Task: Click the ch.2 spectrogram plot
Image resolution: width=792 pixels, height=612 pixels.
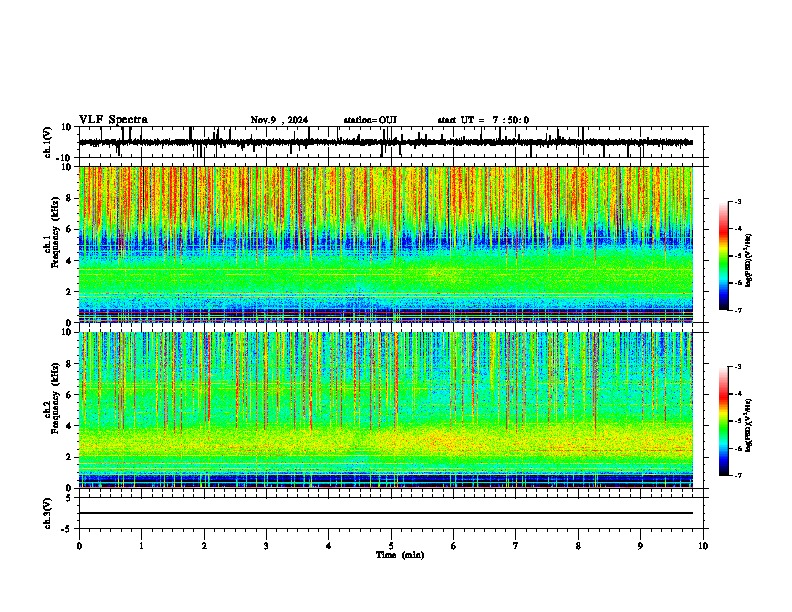Action: coord(385,410)
